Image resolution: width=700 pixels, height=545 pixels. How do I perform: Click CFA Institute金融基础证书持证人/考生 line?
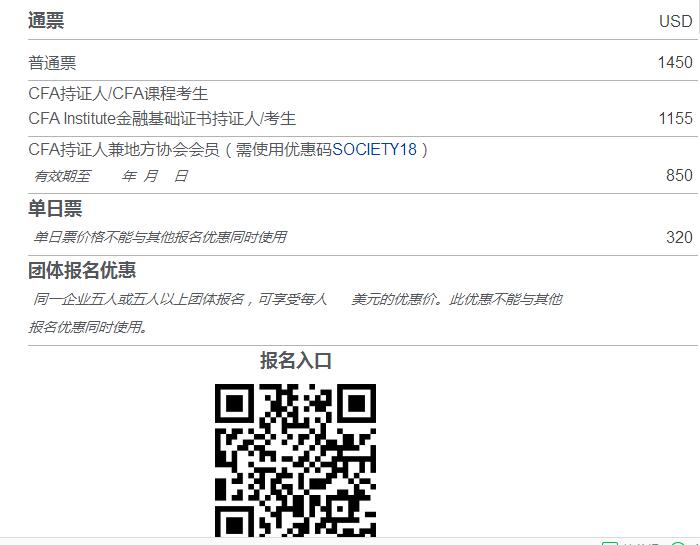(162, 118)
